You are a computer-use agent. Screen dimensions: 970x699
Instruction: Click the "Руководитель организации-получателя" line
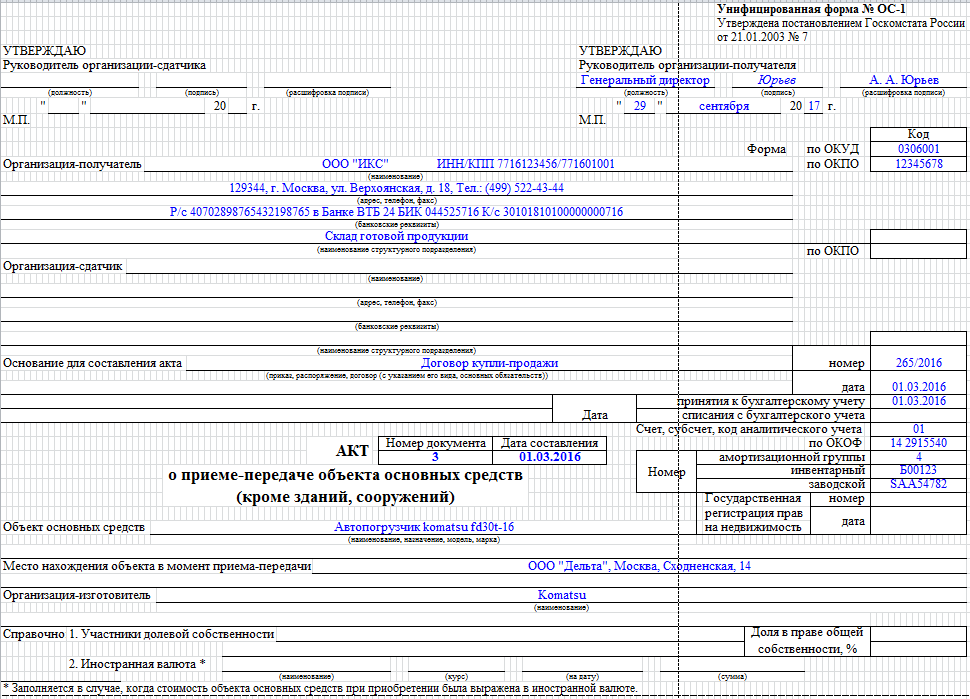point(687,66)
